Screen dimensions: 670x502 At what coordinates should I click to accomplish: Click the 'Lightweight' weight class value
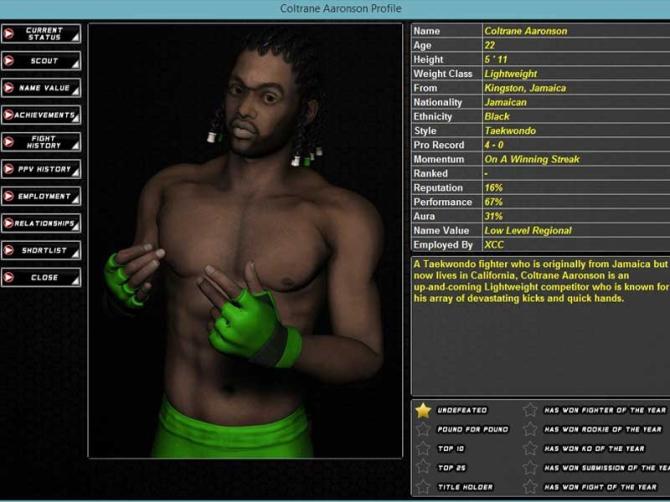(x=511, y=74)
